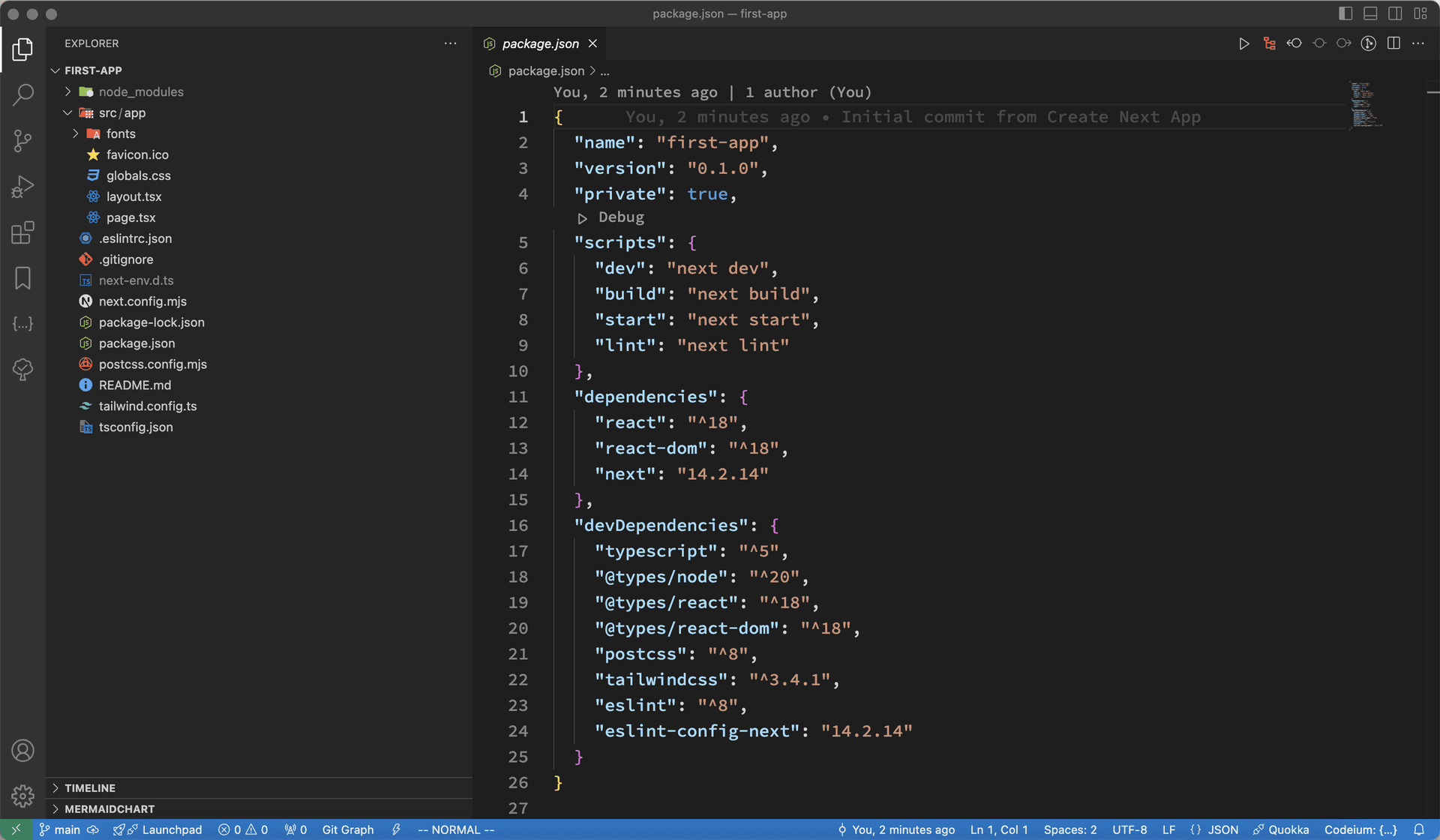Click the circular clock-style icon beside split editor

(x=1369, y=43)
